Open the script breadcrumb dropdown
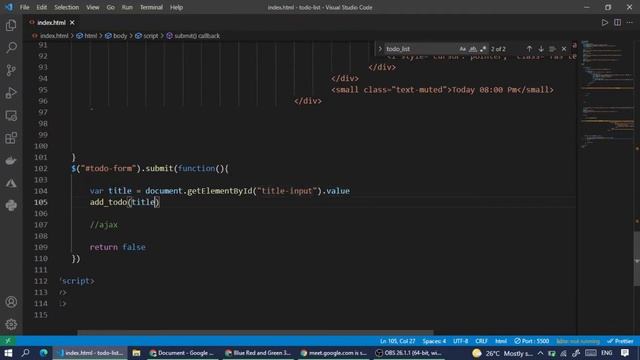The width and height of the screenshot is (640, 360). (147, 36)
